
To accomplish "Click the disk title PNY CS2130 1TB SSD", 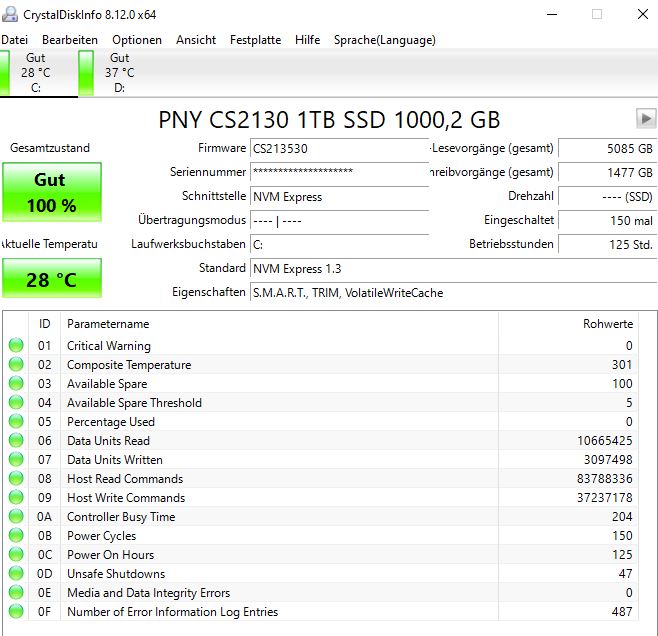I will (329, 120).
